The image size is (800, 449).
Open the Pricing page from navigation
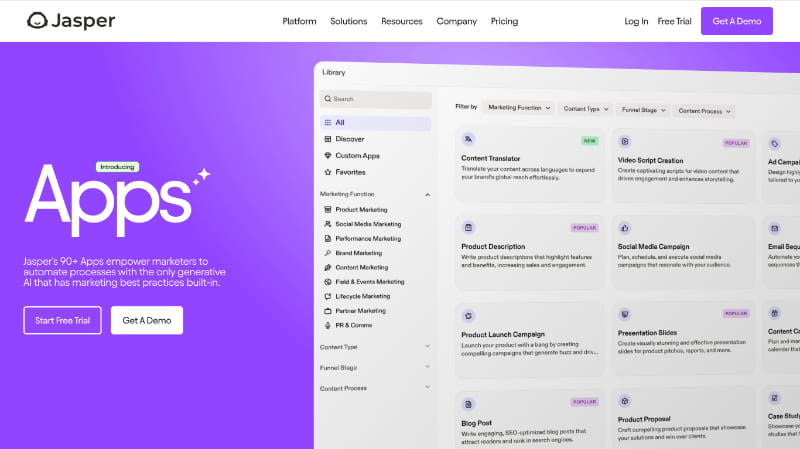click(x=504, y=21)
